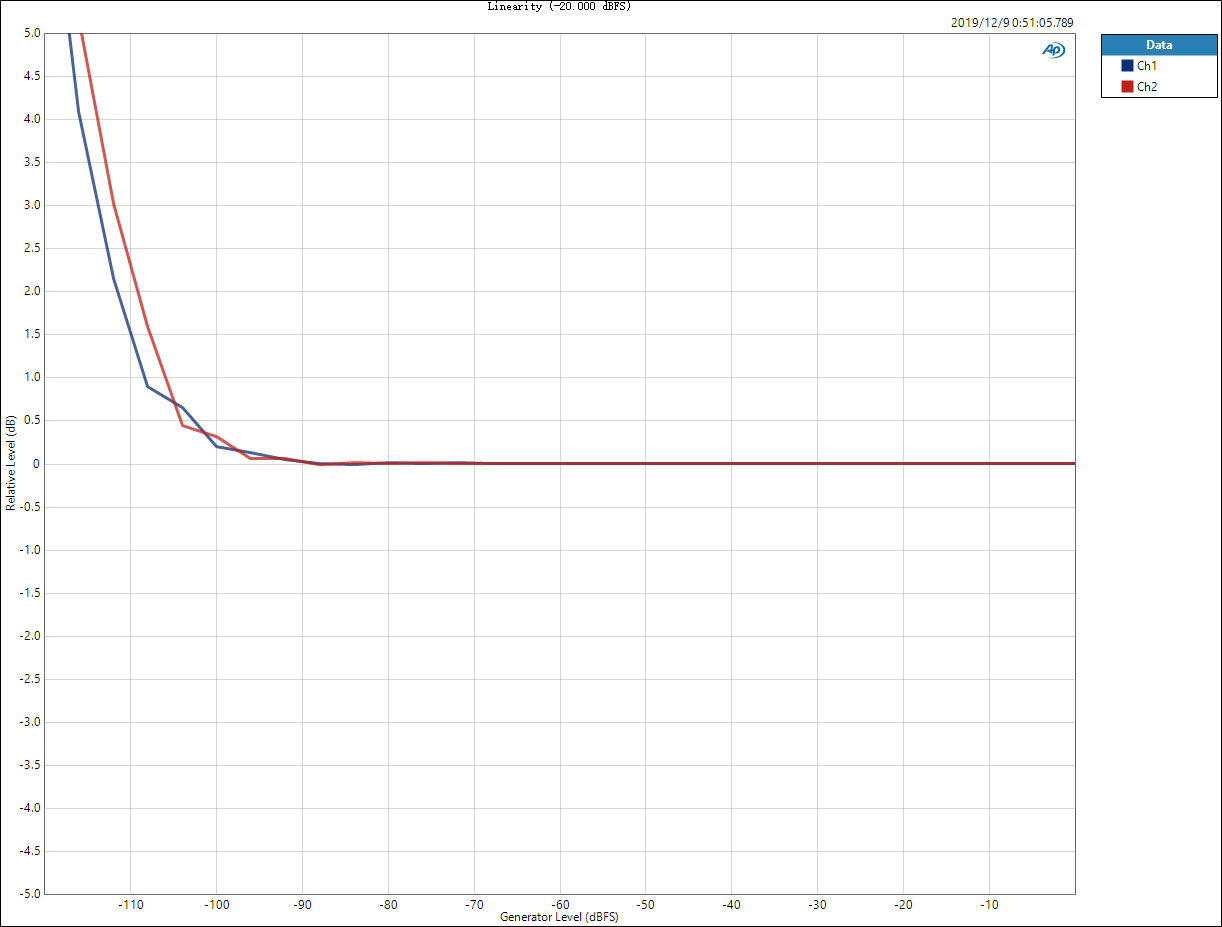Image resolution: width=1222 pixels, height=927 pixels.
Task: Click the 5.0 tick on vertical axis
Action: click(33, 33)
